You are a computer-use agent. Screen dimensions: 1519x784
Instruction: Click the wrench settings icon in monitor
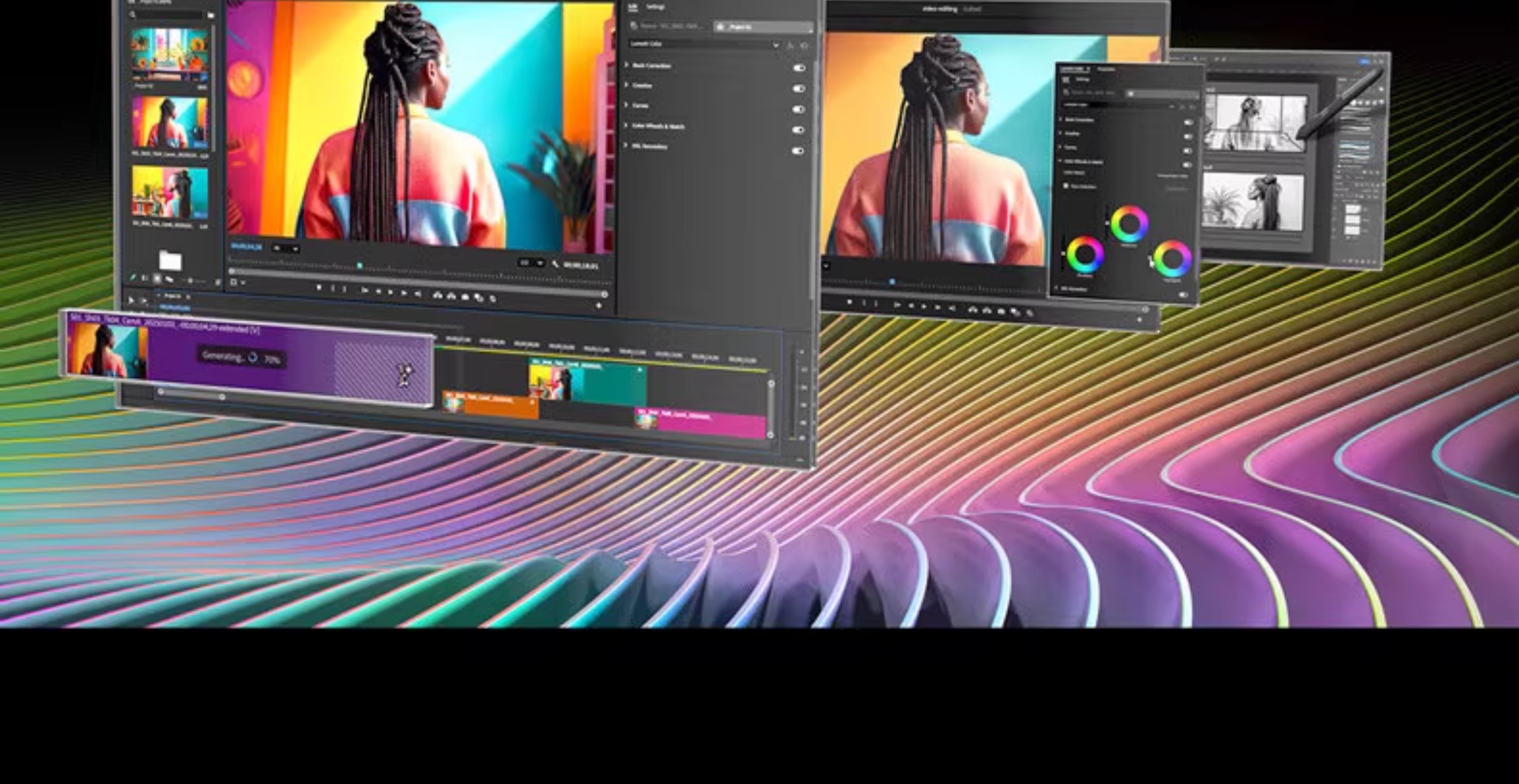tap(555, 264)
